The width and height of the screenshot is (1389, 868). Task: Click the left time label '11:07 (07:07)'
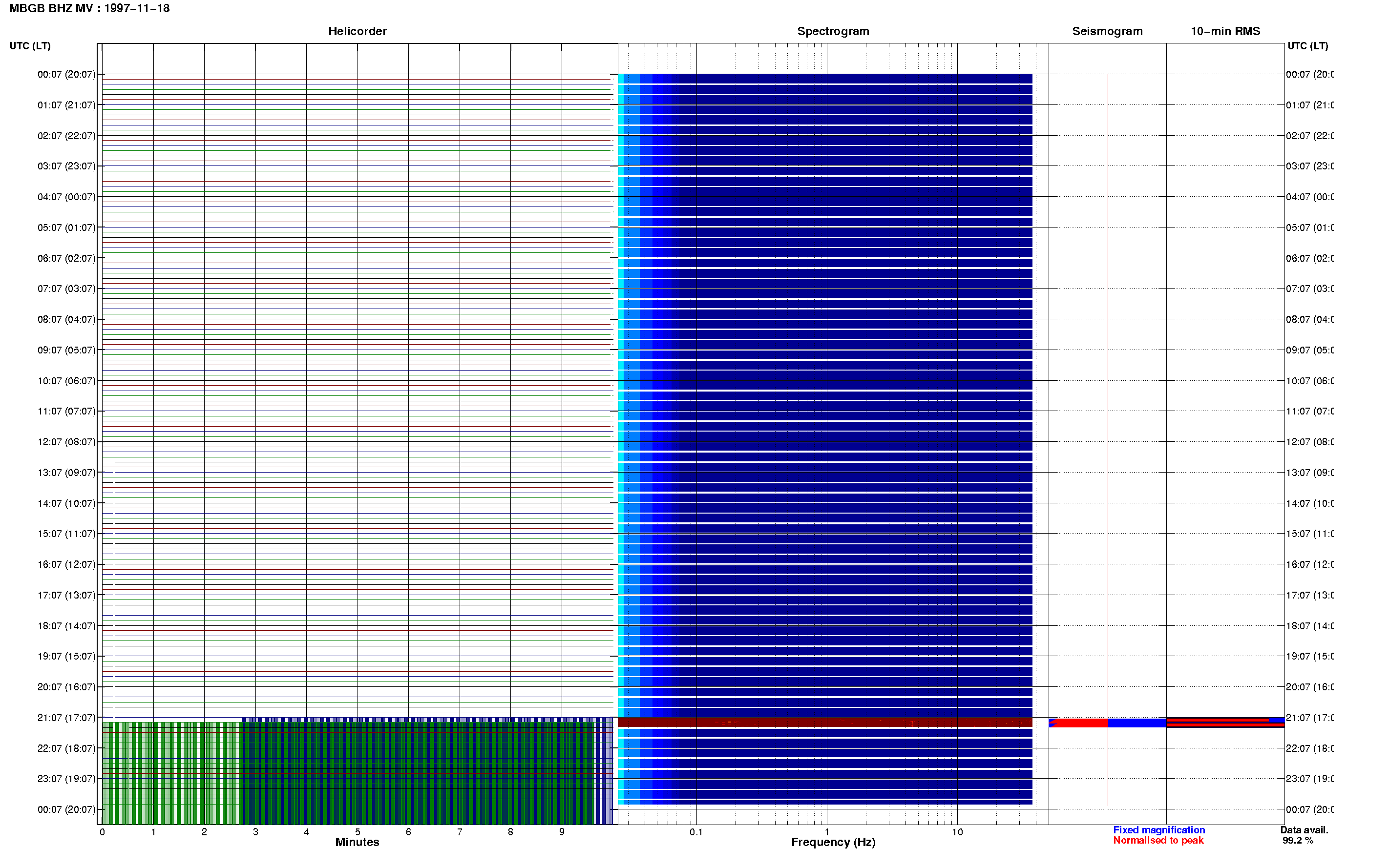(66, 412)
